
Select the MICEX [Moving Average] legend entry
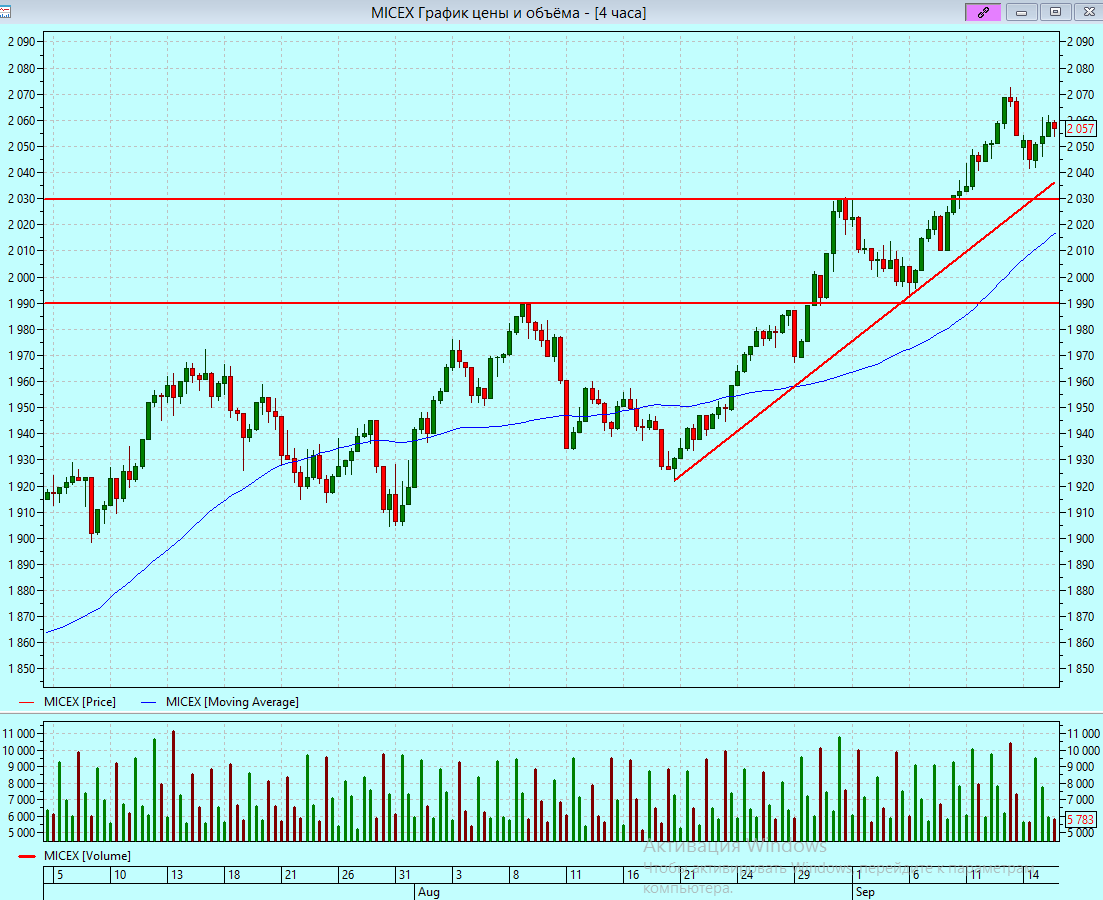click(232, 702)
